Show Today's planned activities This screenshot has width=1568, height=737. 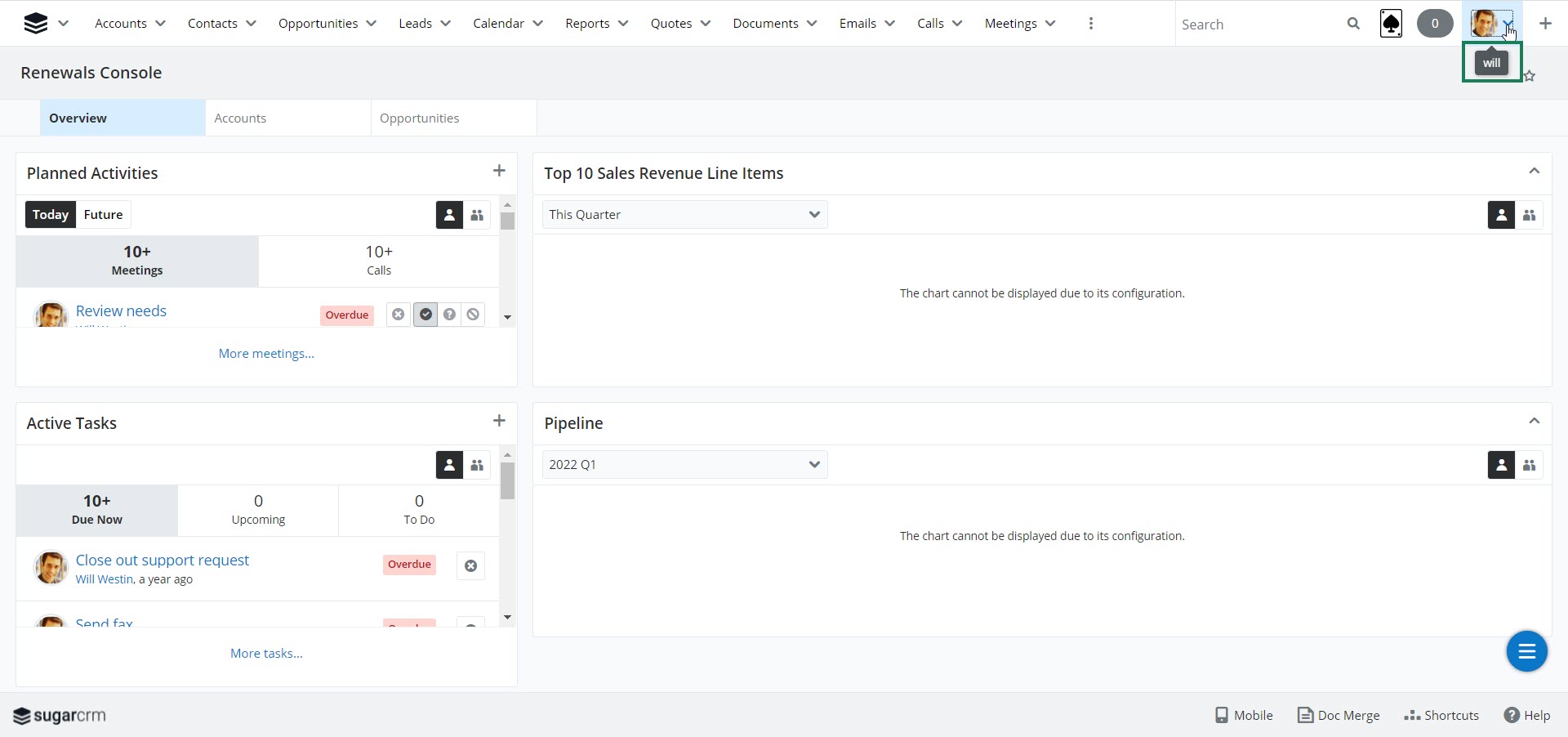click(51, 215)
